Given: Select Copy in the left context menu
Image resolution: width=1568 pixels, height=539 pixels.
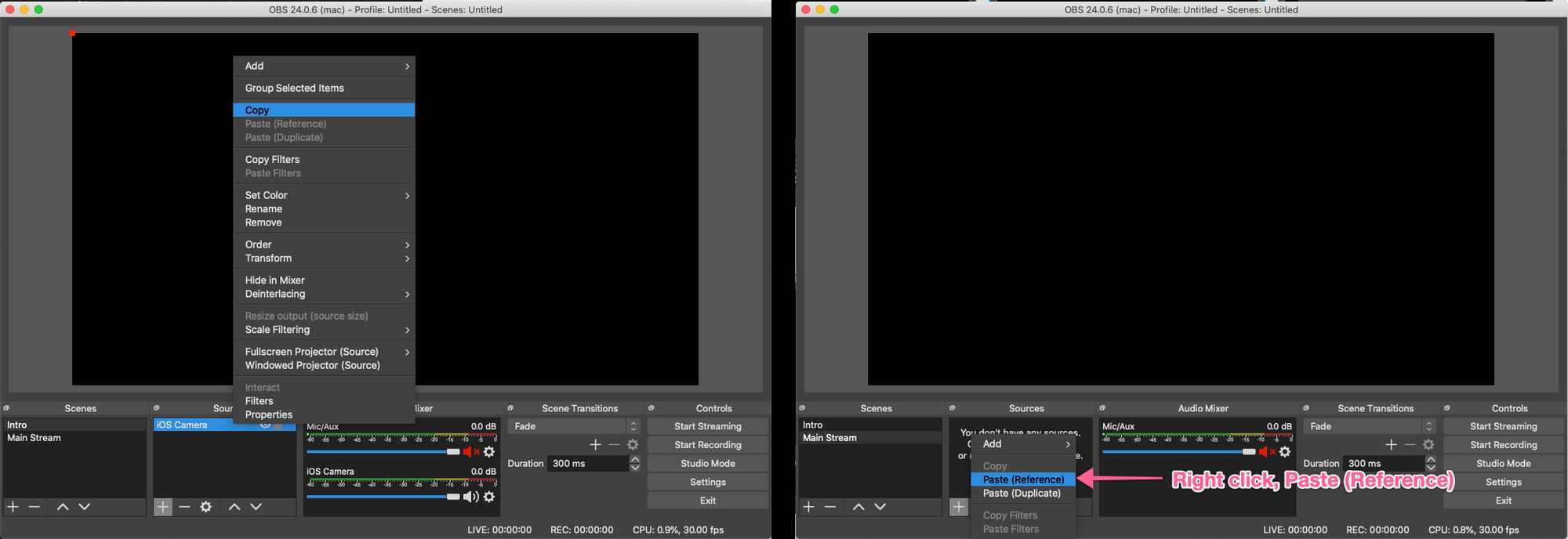Looking at the screenshot, I should [325, 110].
